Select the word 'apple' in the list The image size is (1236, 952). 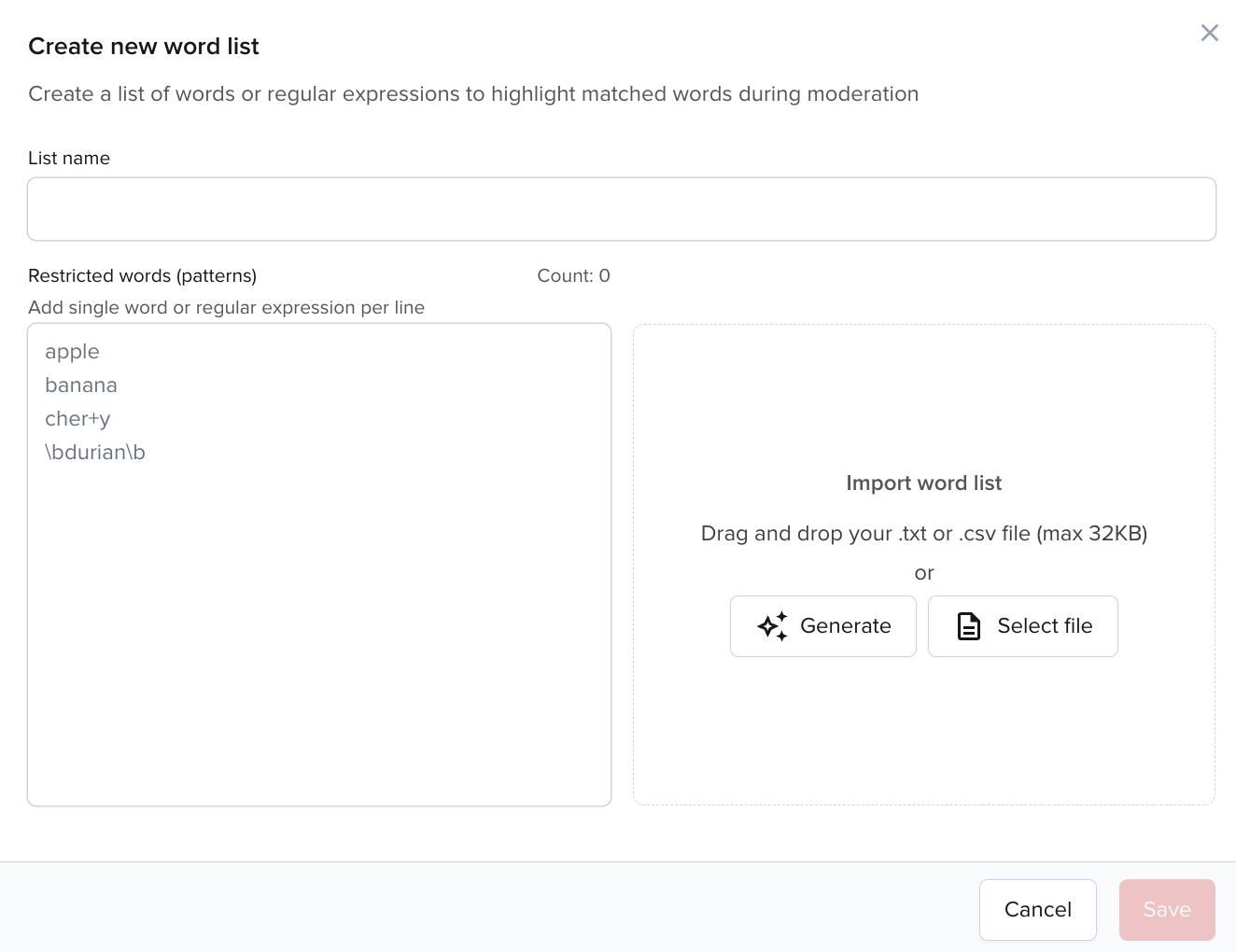tap(72, 352)
